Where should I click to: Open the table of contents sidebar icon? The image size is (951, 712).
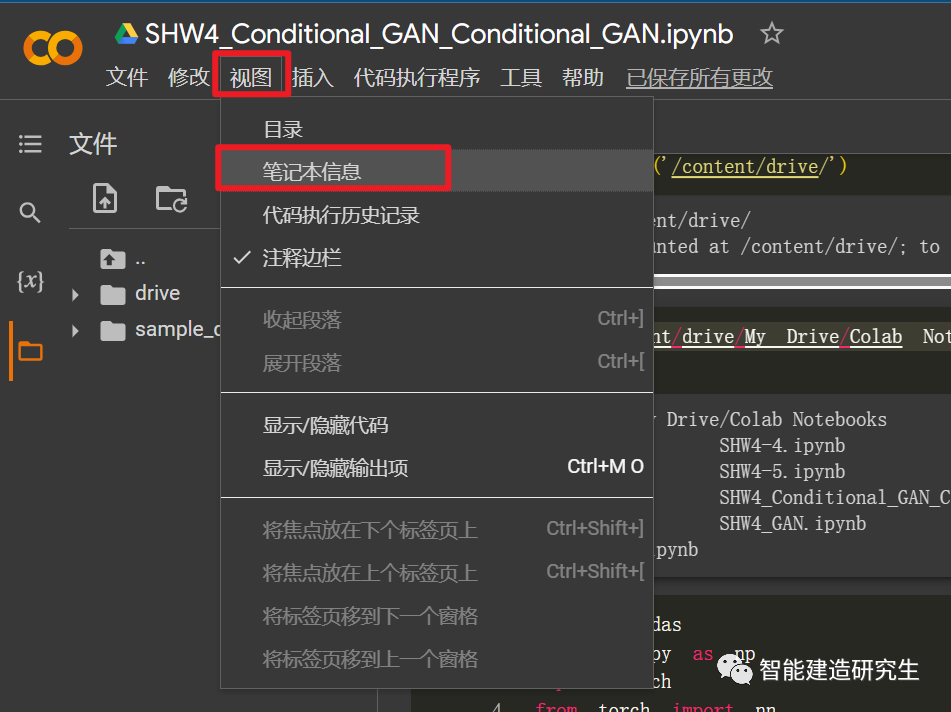click(30, 144)
